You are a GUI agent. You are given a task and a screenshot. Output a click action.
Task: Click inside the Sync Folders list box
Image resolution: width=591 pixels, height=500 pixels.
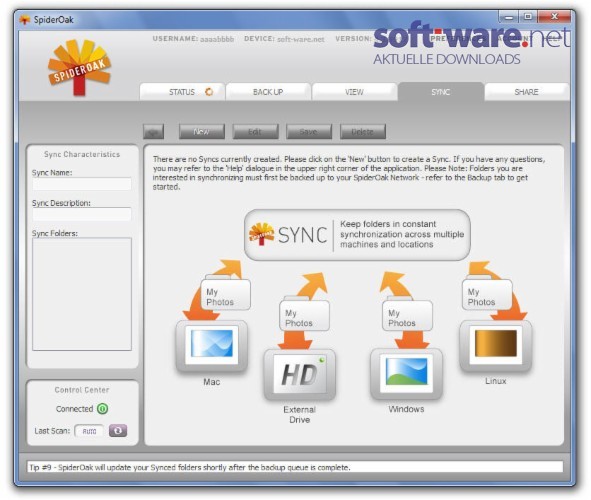click(x=82, y=294)
